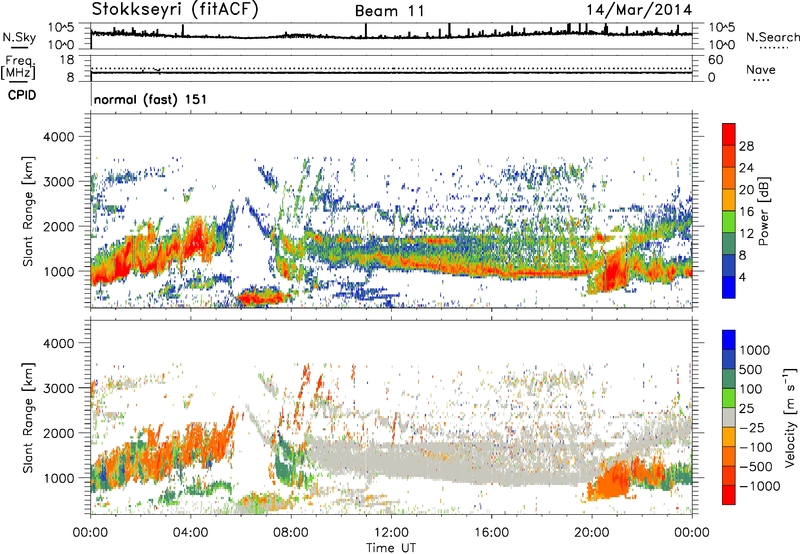Click the N.Sky noise time-series panel

coord(391,36)
